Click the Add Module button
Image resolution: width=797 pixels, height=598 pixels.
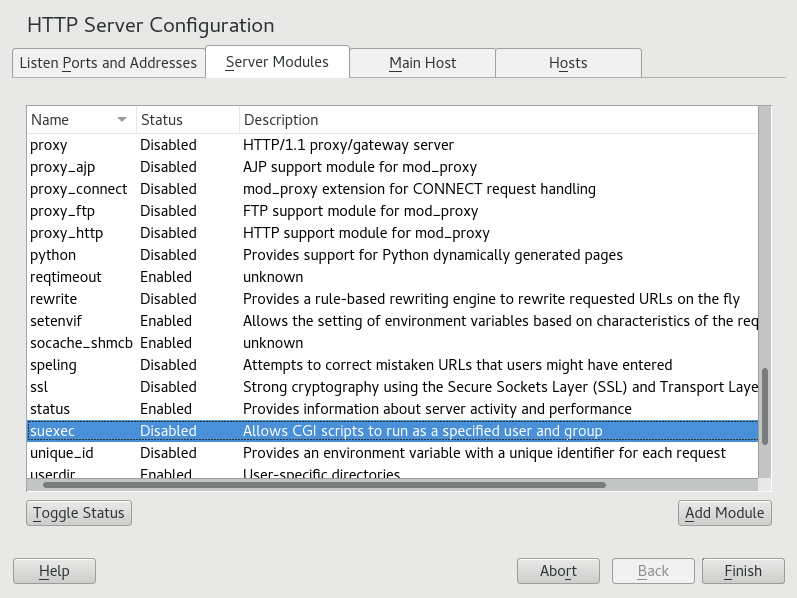[x=724, y=513]
